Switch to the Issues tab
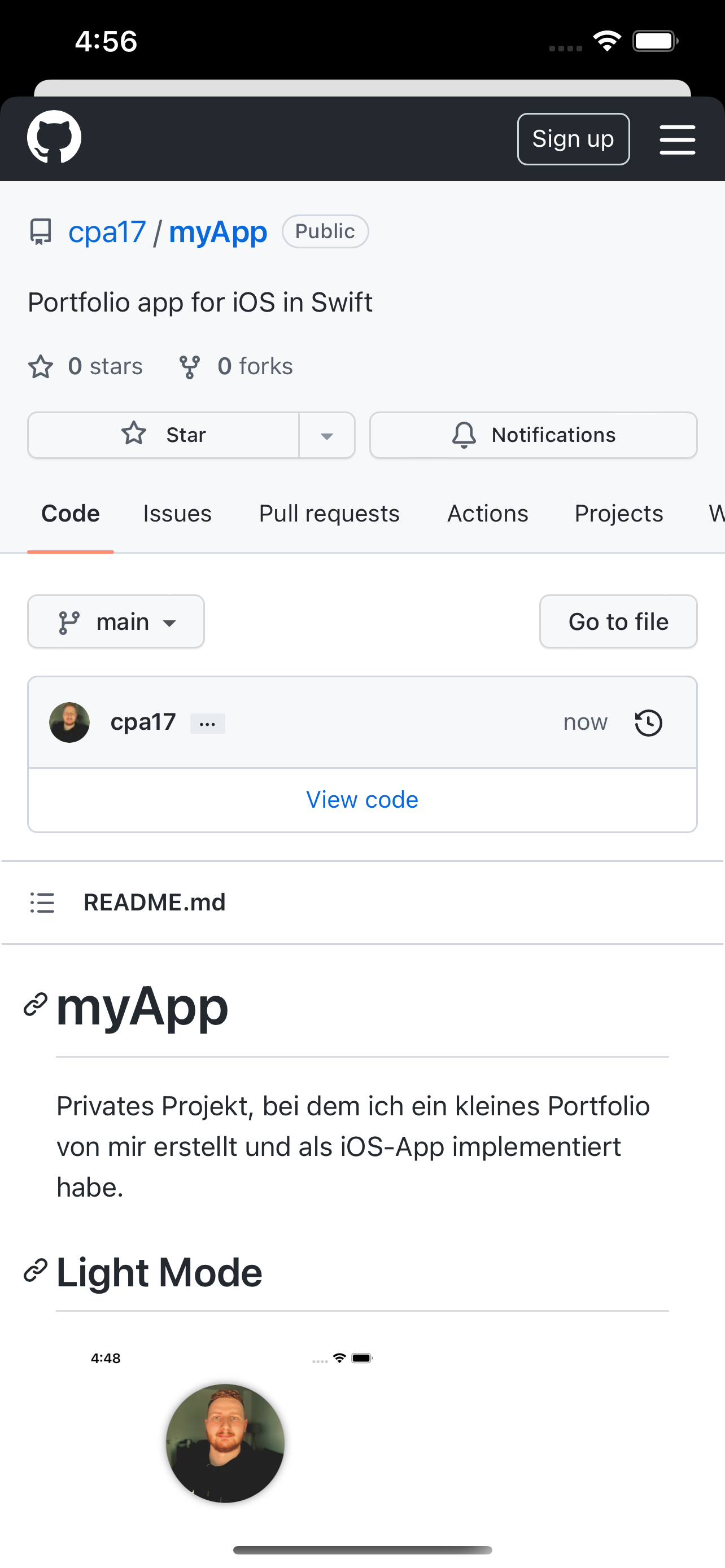The width and height of the screenshot is (725, 1568). pos(177,513)
